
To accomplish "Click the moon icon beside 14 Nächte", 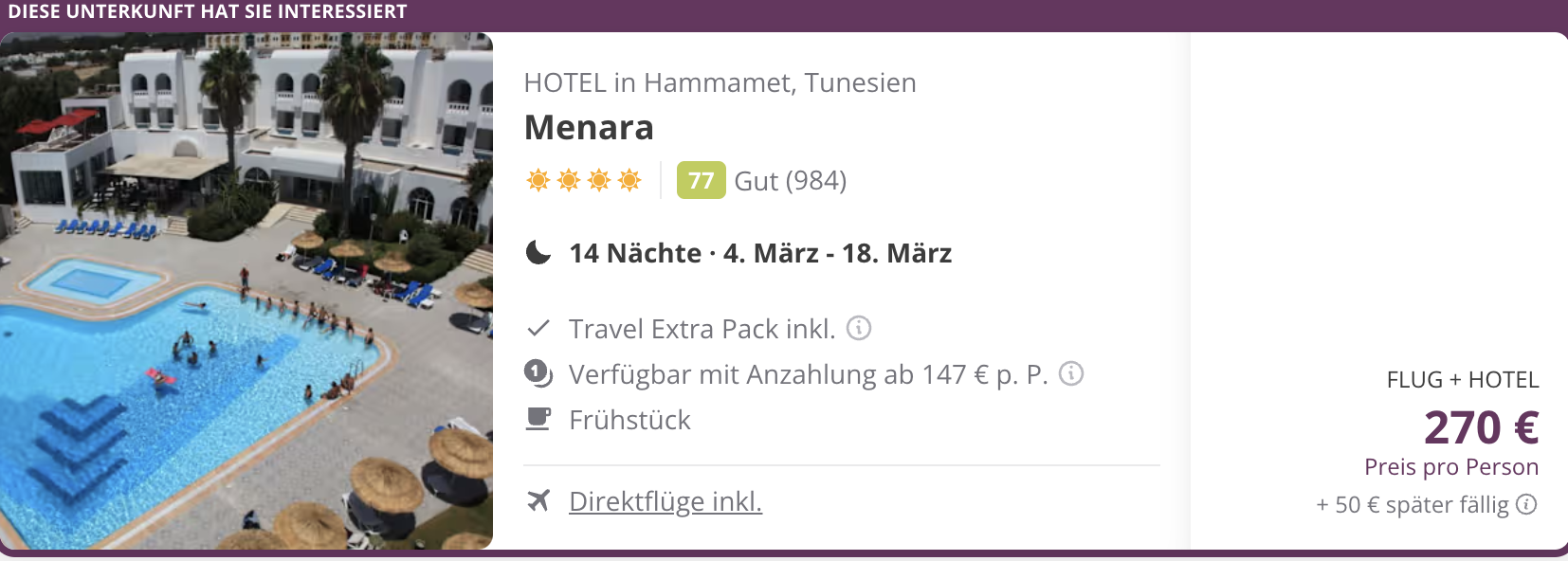I will 538,253.
